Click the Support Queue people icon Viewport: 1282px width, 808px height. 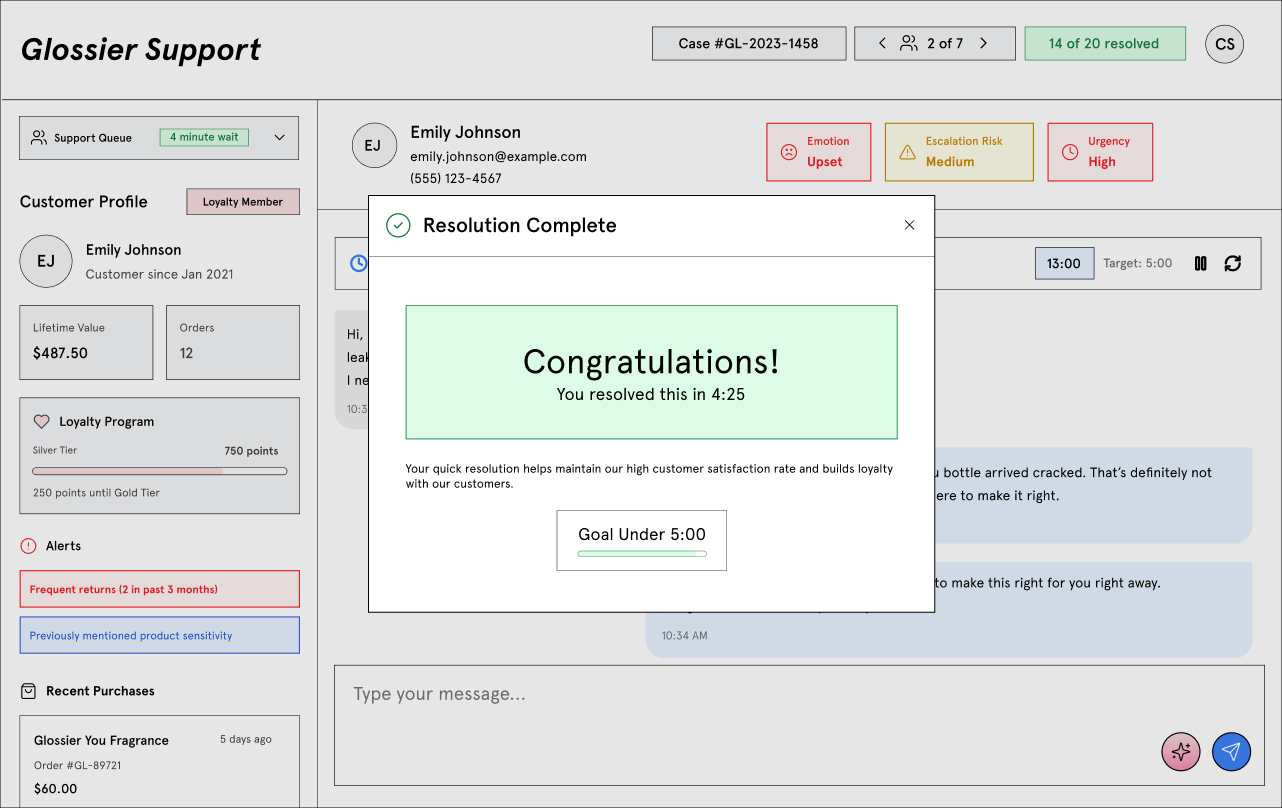coord(39,138)
